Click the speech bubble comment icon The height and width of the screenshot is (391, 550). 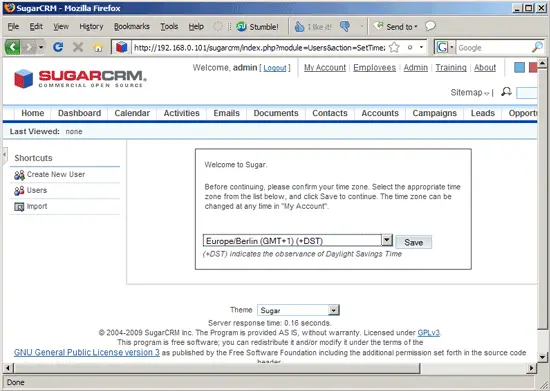(430, 26)
